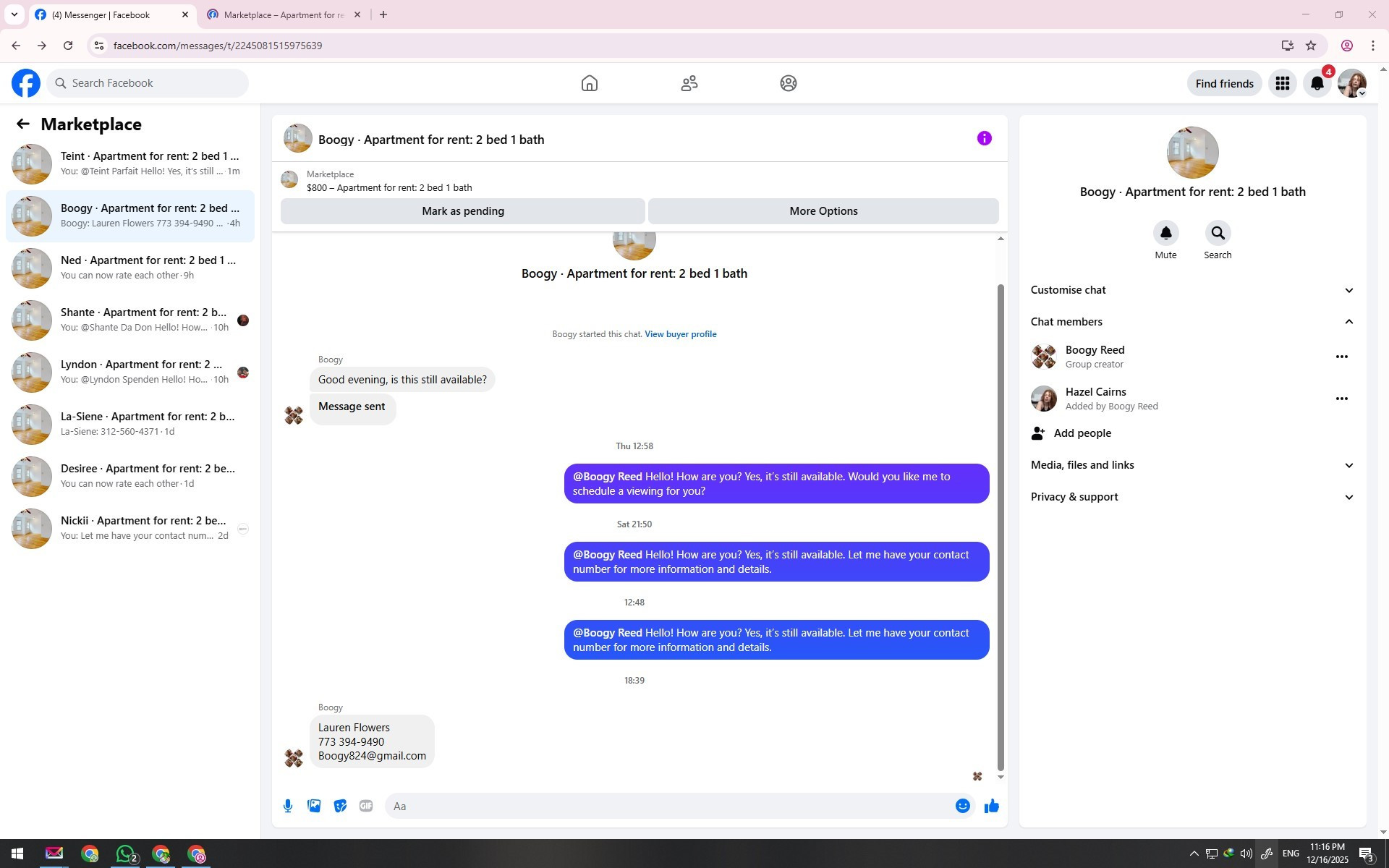1389x868 pixels.
Task: Open Desiree apartment conversation
Action: (x=130, y=477)
